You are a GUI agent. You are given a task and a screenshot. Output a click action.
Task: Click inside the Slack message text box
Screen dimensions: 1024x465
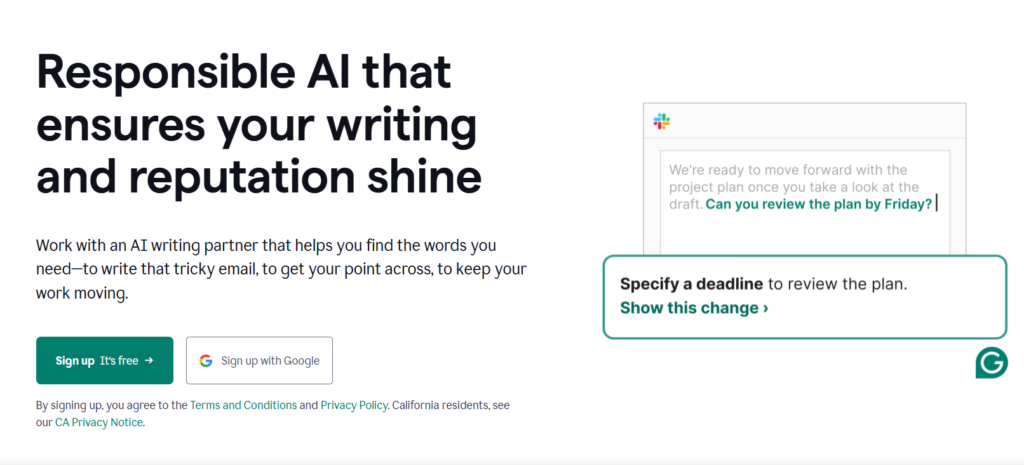[x=805, y=203]
